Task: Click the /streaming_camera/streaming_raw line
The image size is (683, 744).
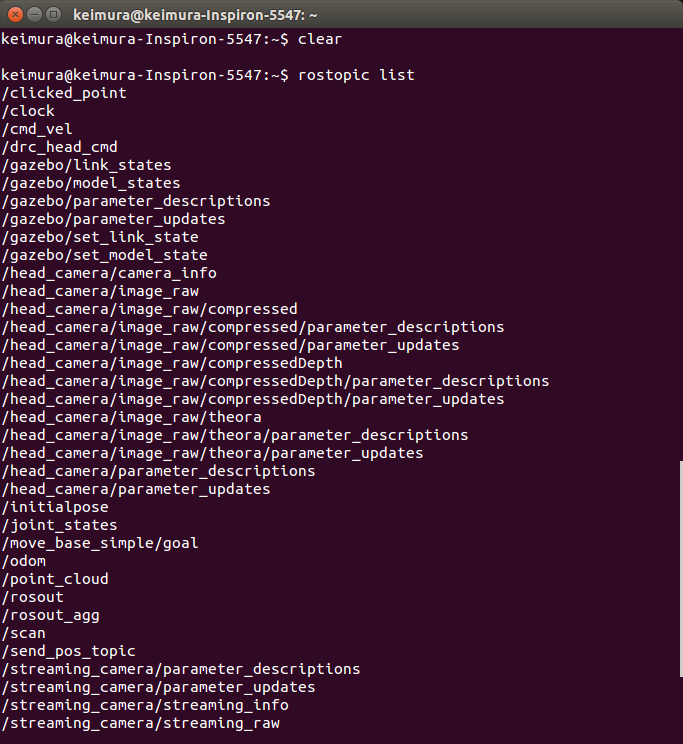Action: click(140, 723)
